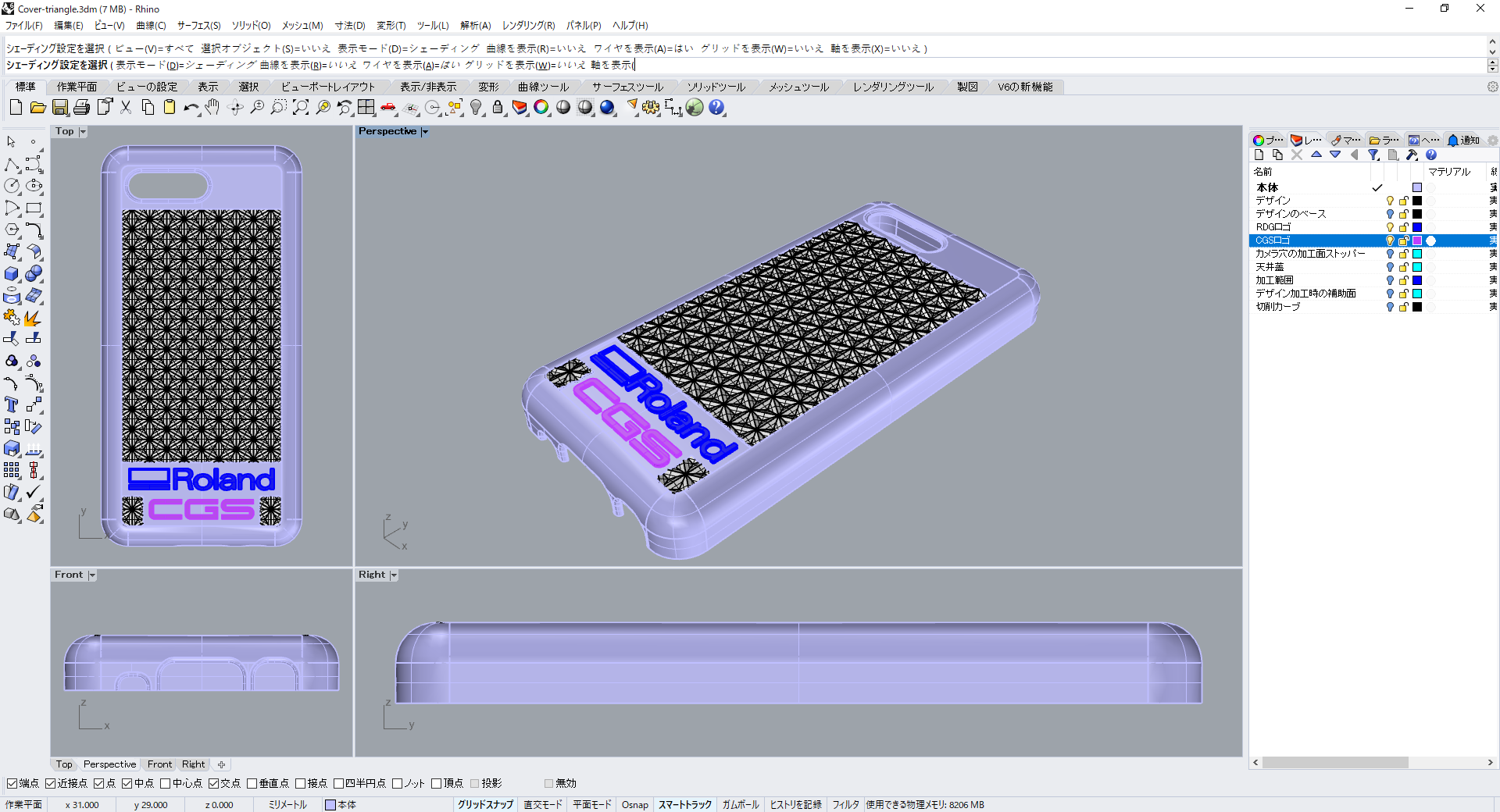Pick the pointer Select tool in sidebar
The height and width of the screenshot is (812, 1500).
pyautogui.click(x=12, y=142)
